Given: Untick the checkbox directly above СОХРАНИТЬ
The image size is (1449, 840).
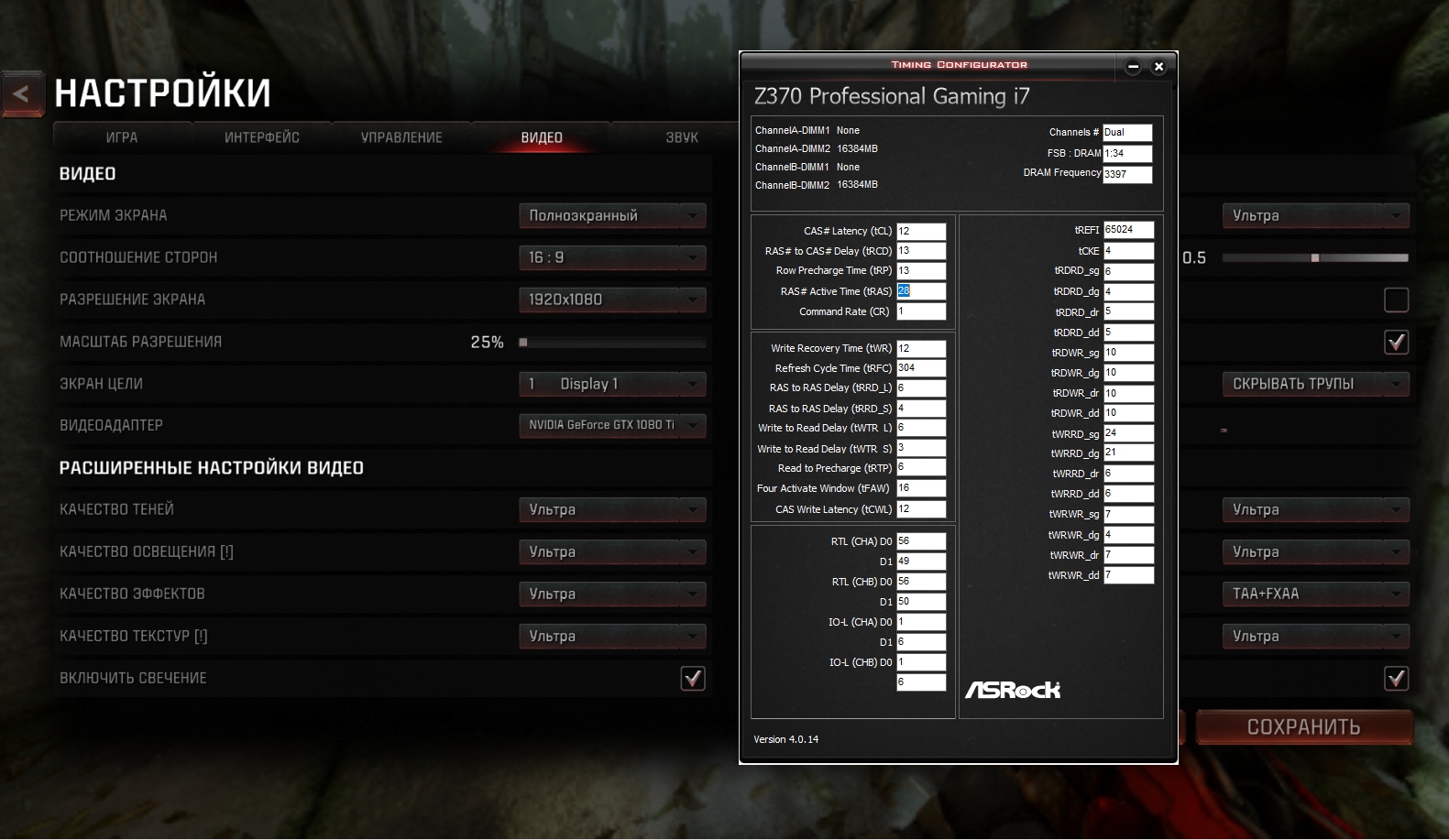Looking at the screenshot, I should [x=1397, y=678].
